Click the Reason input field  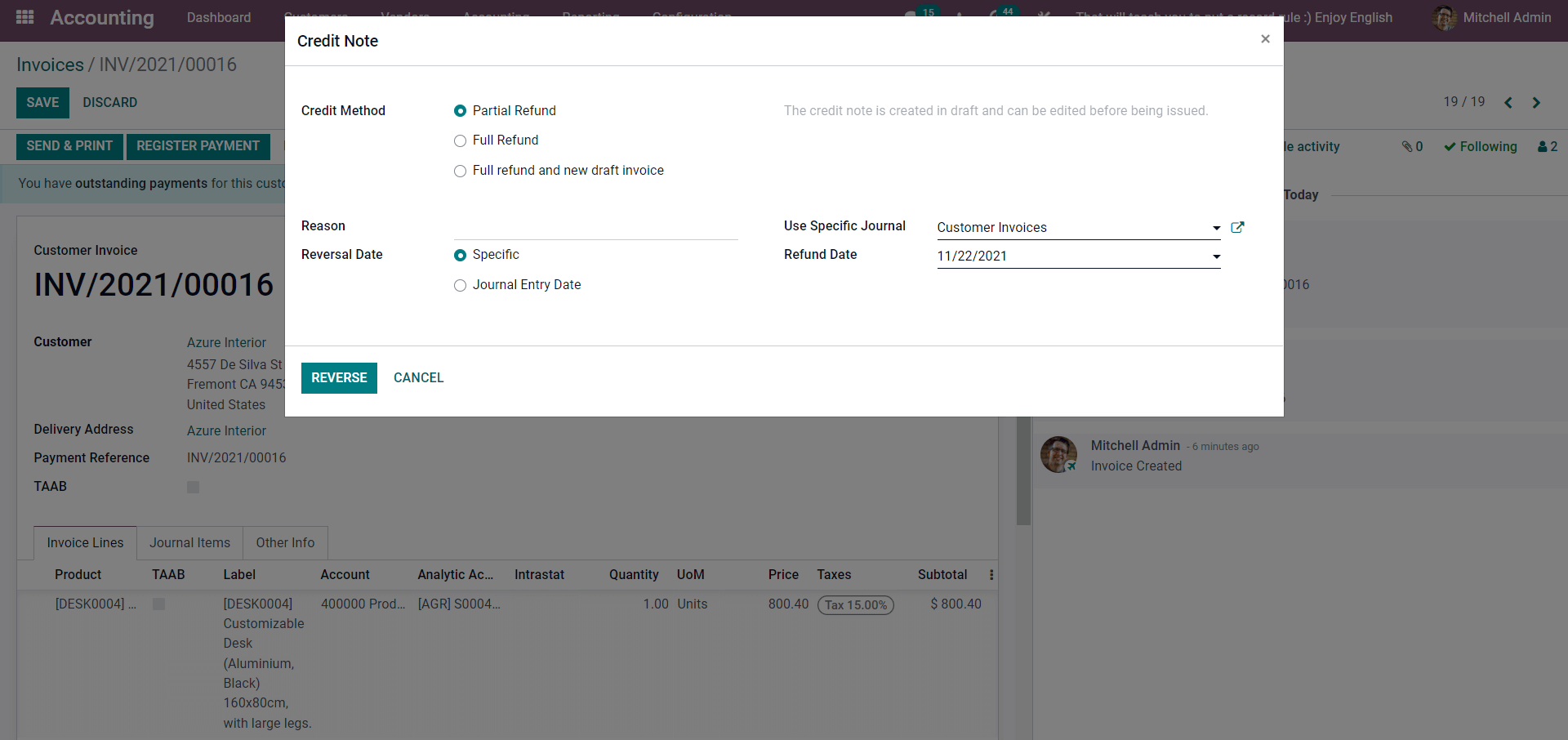[x=595, y=227]
